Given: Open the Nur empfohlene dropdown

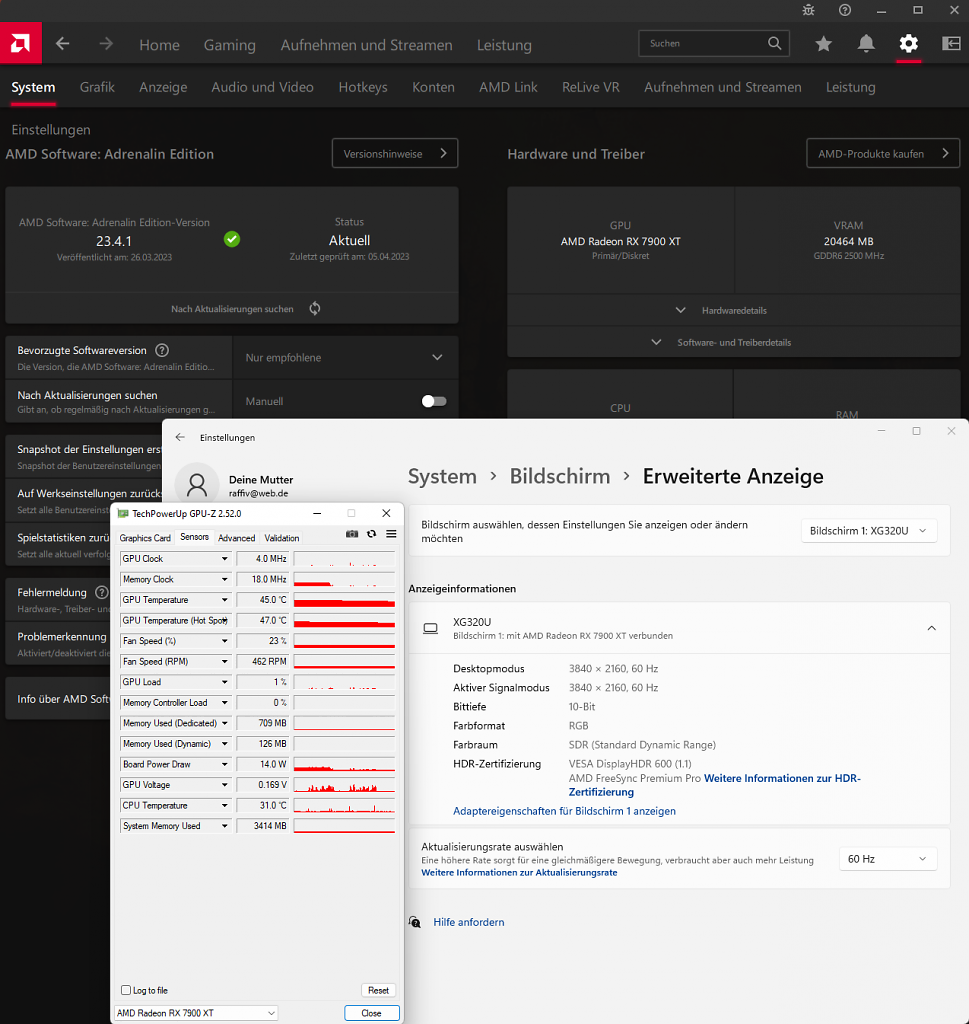Looking at the screenshot, I should click(x=345, y=357).
